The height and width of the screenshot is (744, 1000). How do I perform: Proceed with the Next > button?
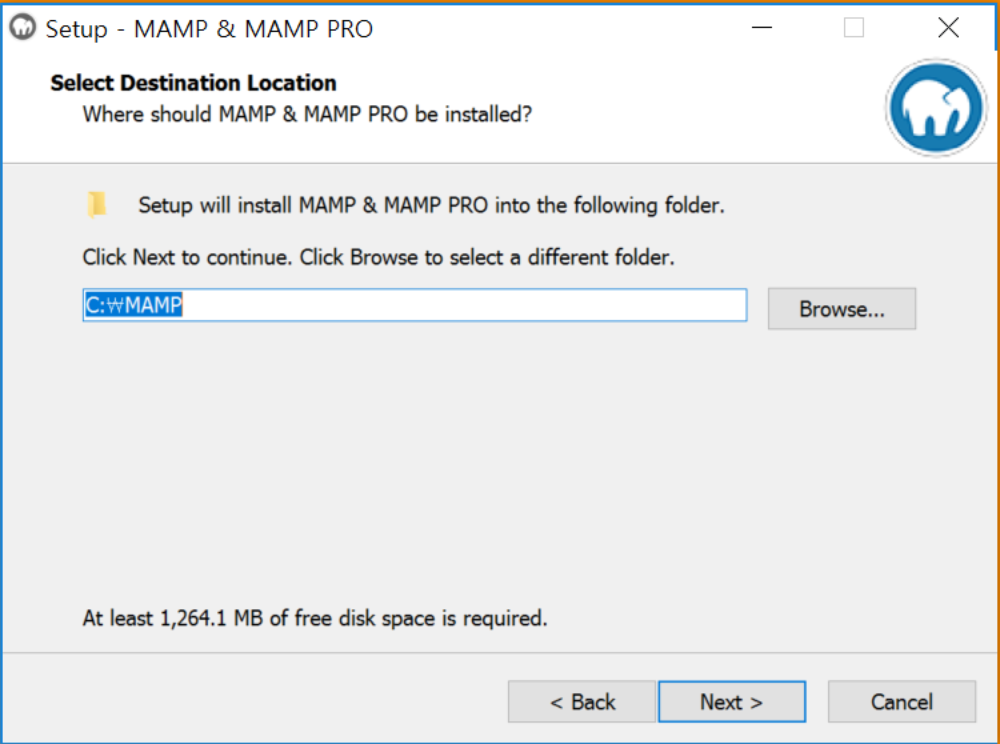point(732,701)
